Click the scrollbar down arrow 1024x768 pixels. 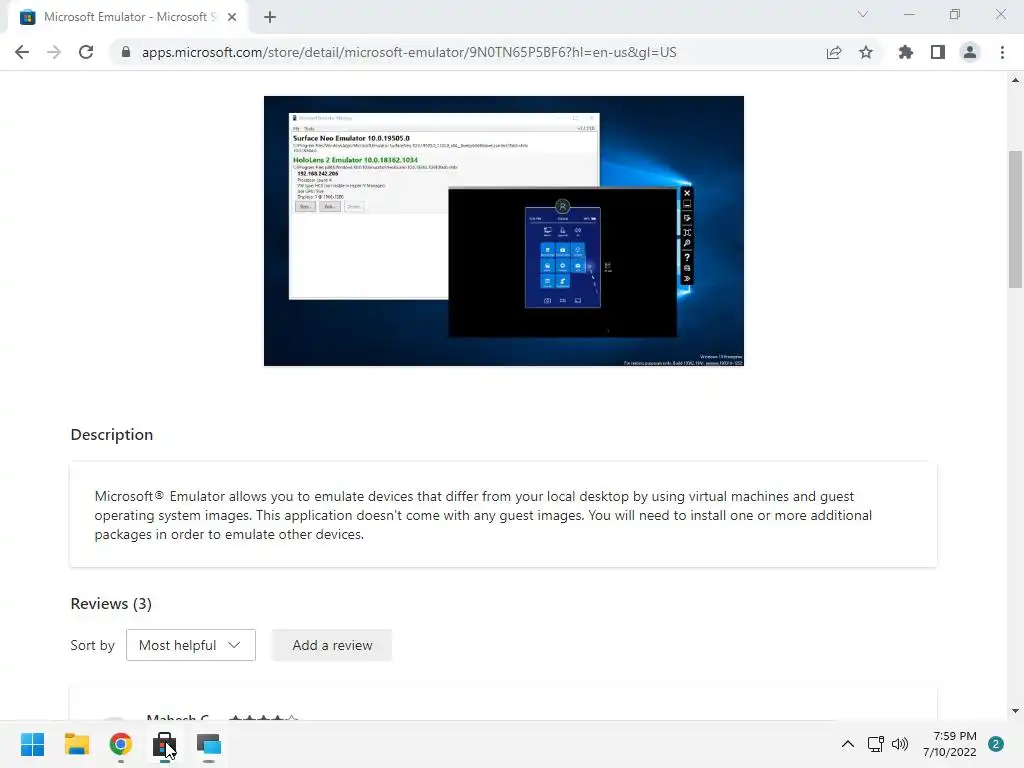point(1015,711)
